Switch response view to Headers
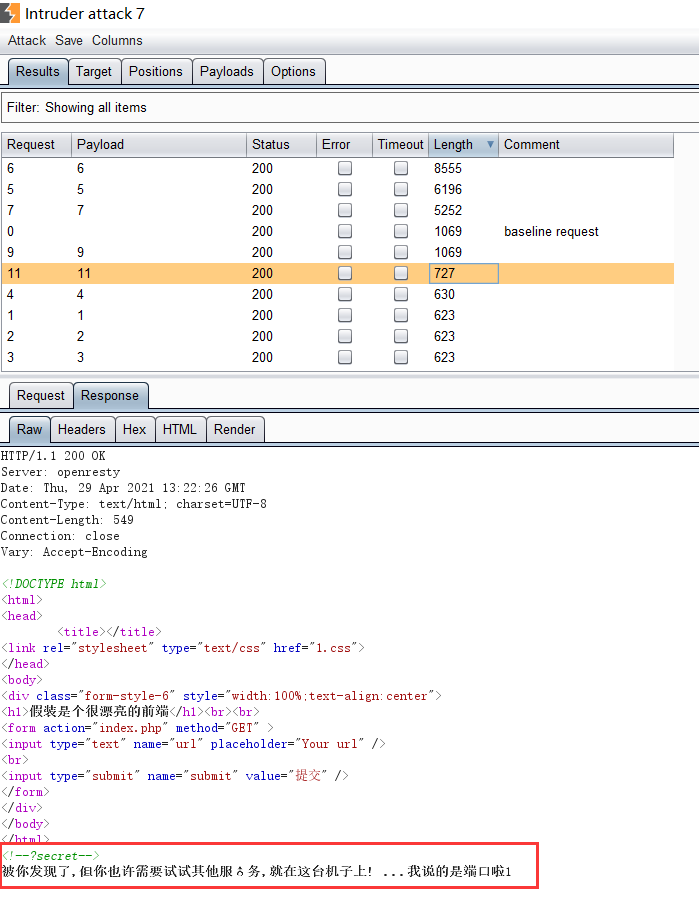 pyautogui.click(x=81, y=429)
